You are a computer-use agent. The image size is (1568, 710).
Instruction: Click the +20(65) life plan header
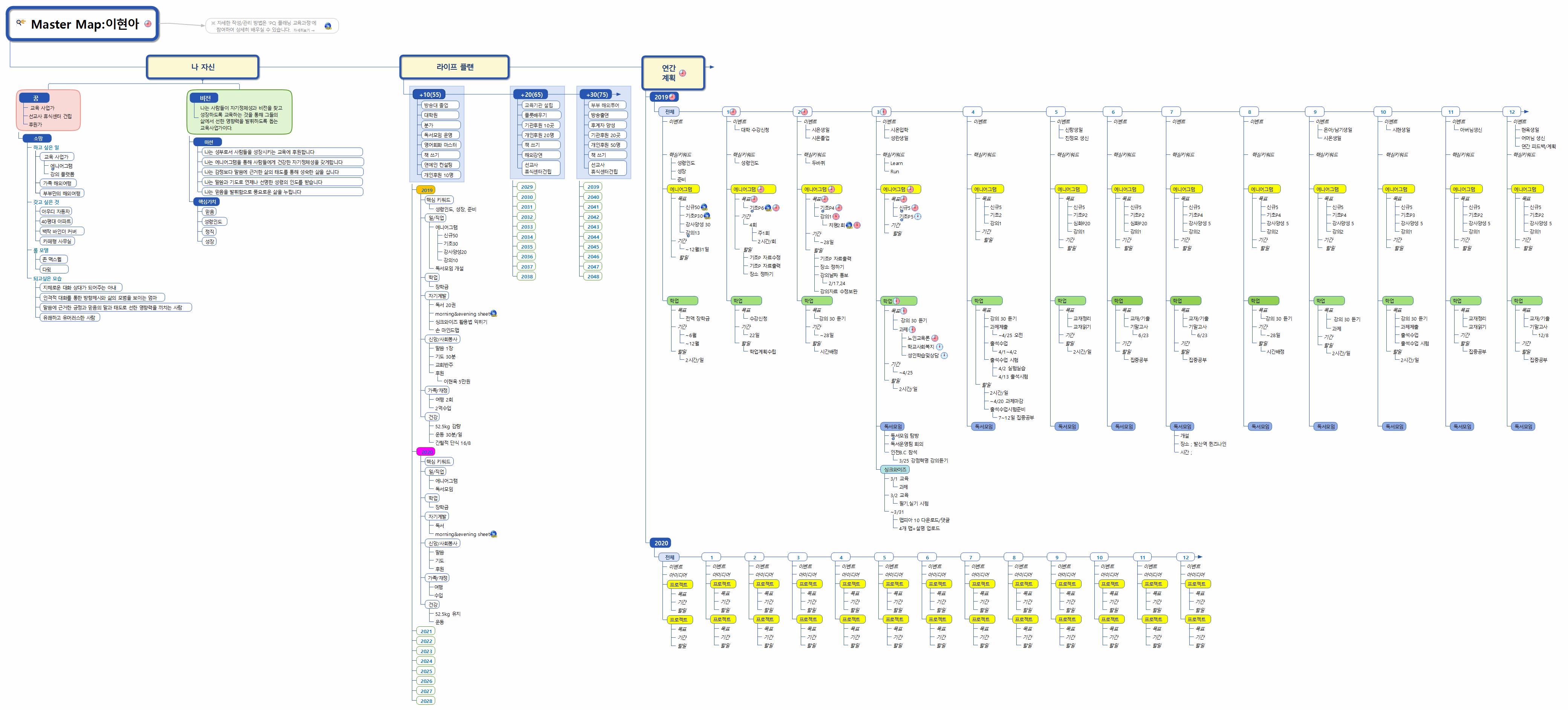tap(531, 94)
